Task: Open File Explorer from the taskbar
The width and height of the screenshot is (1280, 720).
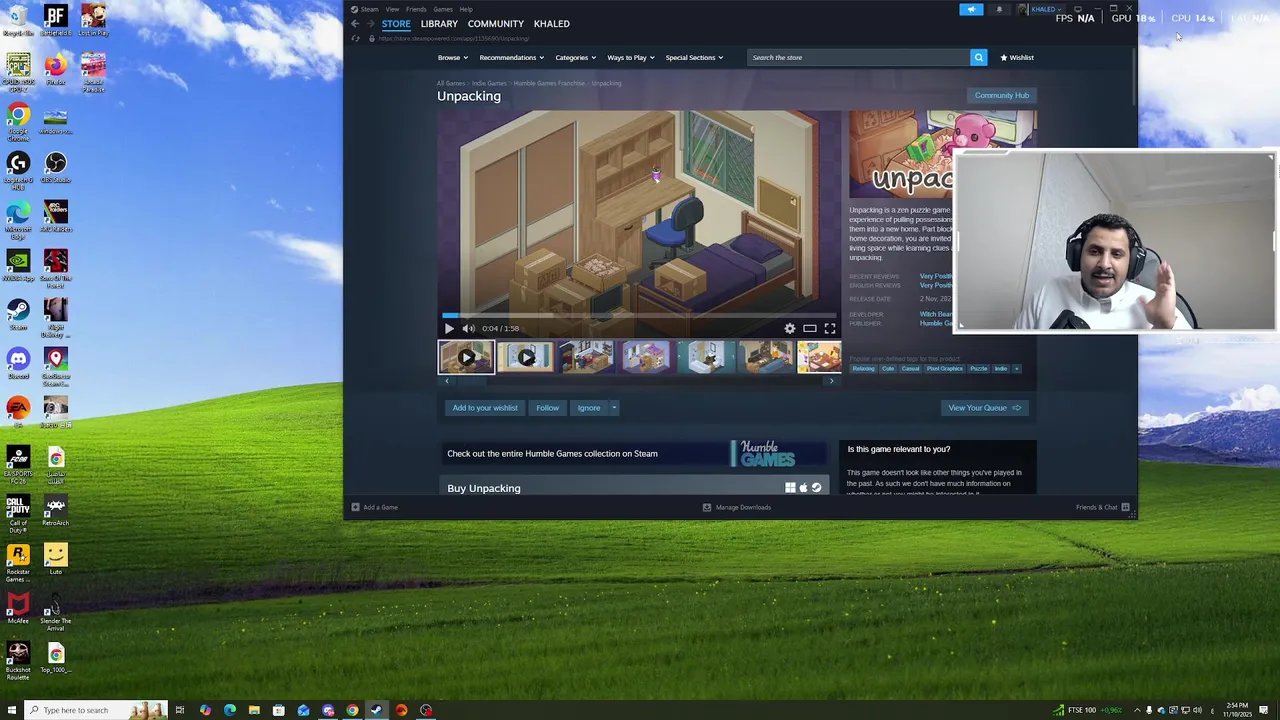Action: click(x=254, y=710)
